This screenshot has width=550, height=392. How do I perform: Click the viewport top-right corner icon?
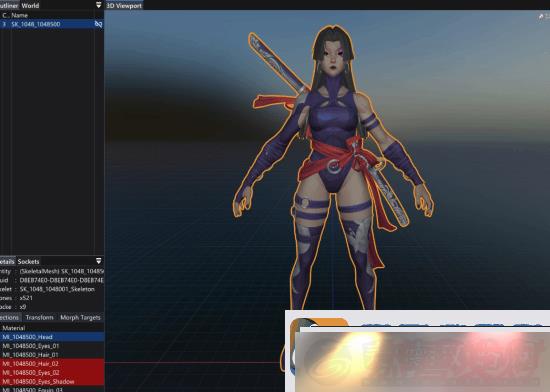click(542, 16)
